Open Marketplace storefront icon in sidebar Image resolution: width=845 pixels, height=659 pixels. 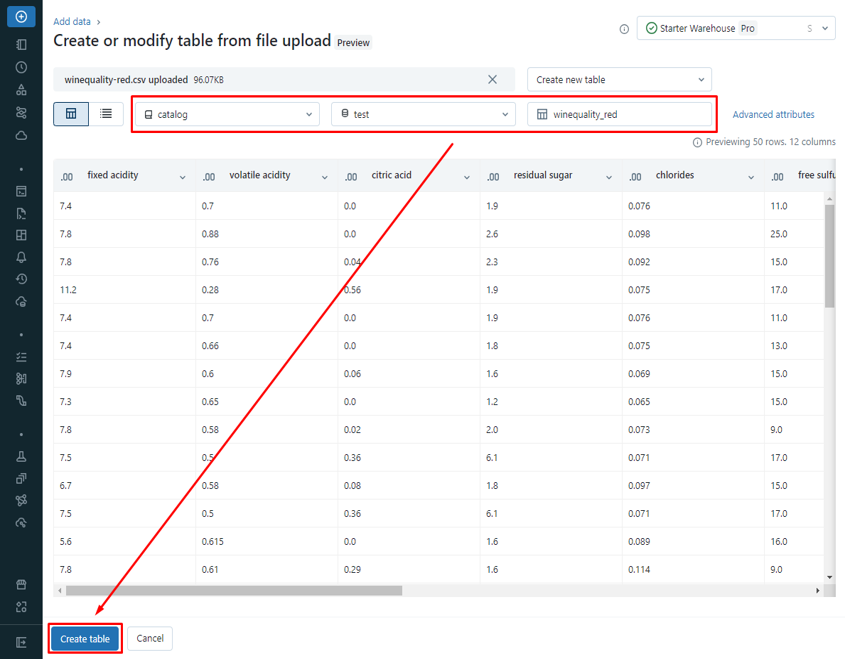coord(21,585)
